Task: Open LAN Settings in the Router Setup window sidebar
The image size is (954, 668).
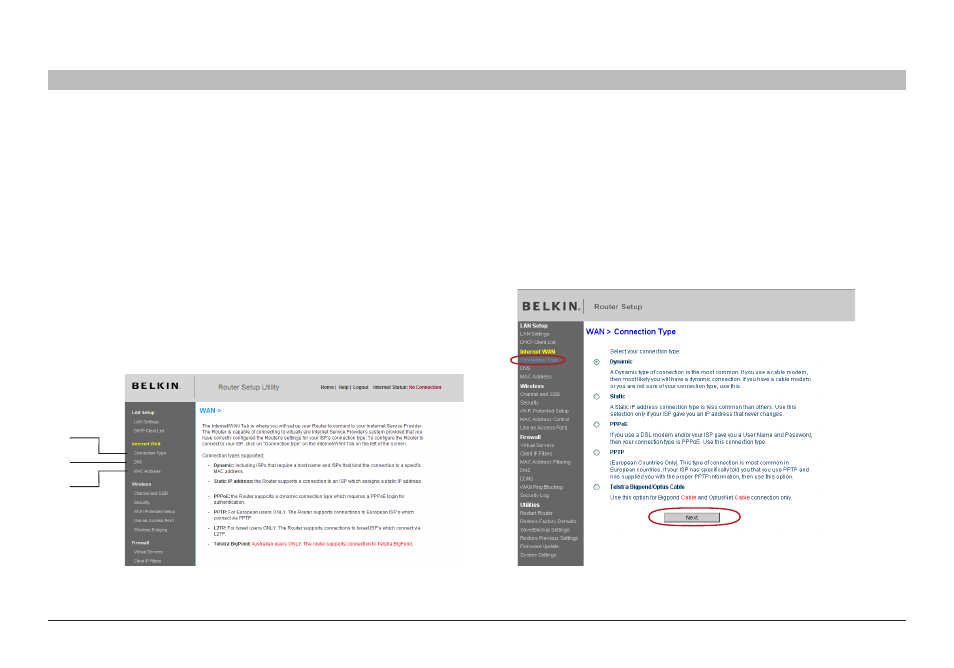Action: (x=535, y=334)
